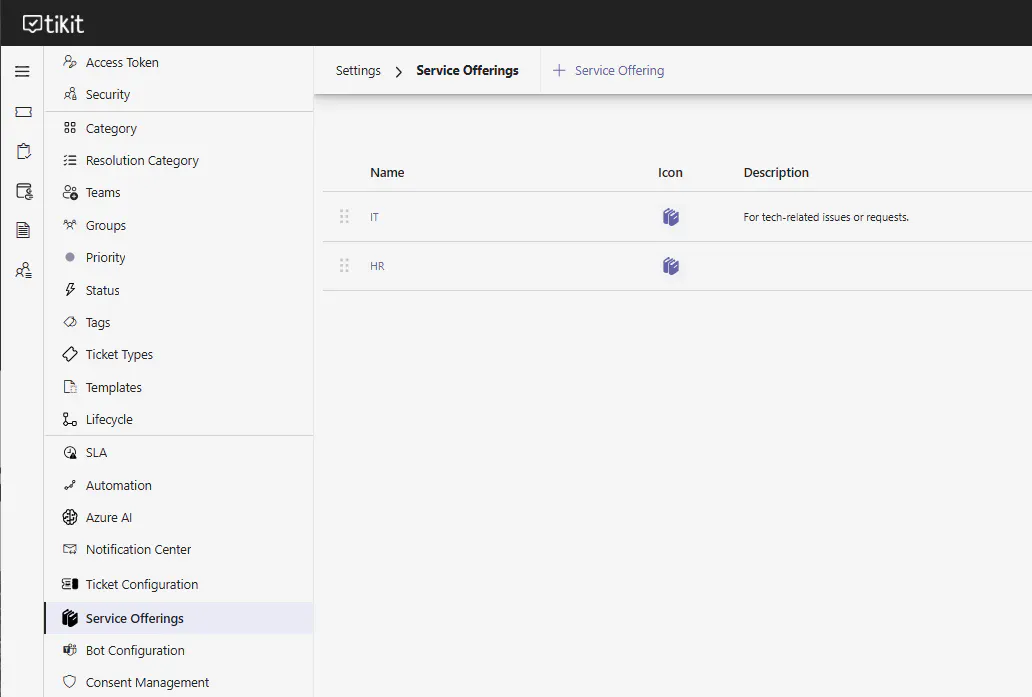Click the IT service offering icon
The image size is (1032, 697).
click(671, 217)
